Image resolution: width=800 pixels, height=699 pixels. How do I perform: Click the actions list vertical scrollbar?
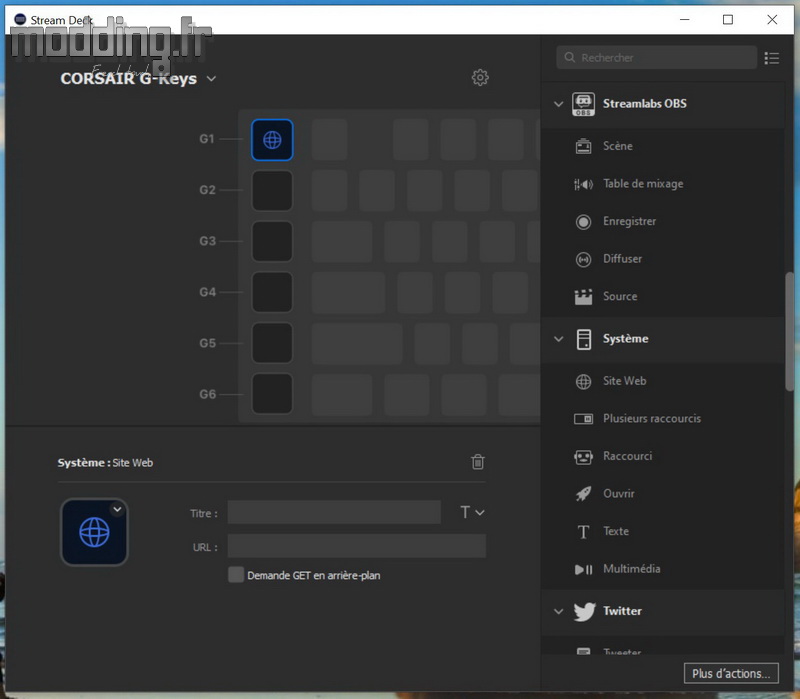coord(789,332)
